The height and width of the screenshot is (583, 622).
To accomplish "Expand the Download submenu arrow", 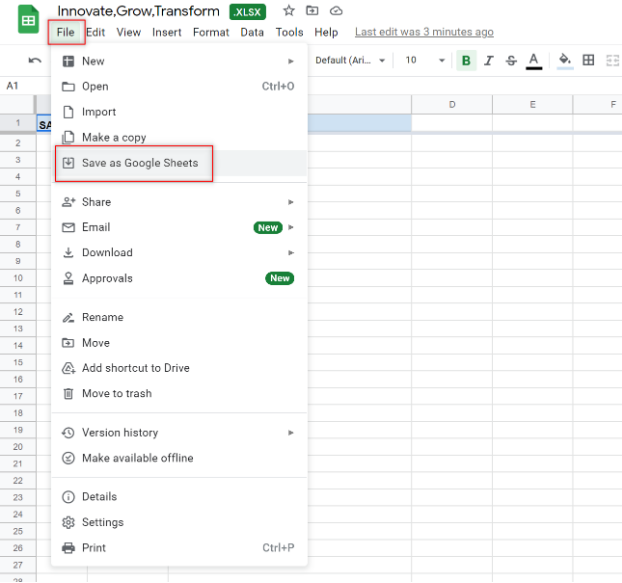I will [x=291, y=253].
